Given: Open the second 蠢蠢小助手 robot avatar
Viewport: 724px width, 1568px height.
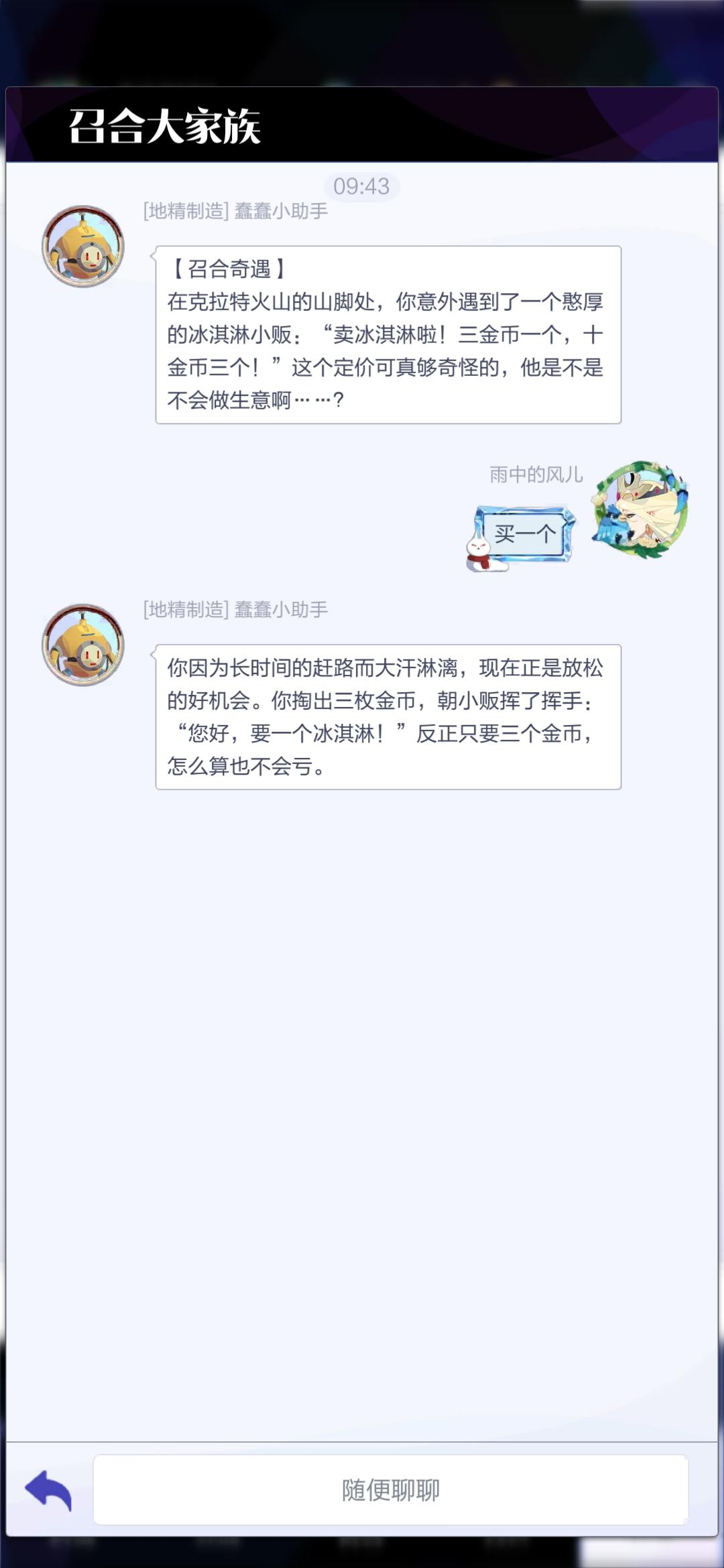Looking at the screenshot, I should [83, 645].
